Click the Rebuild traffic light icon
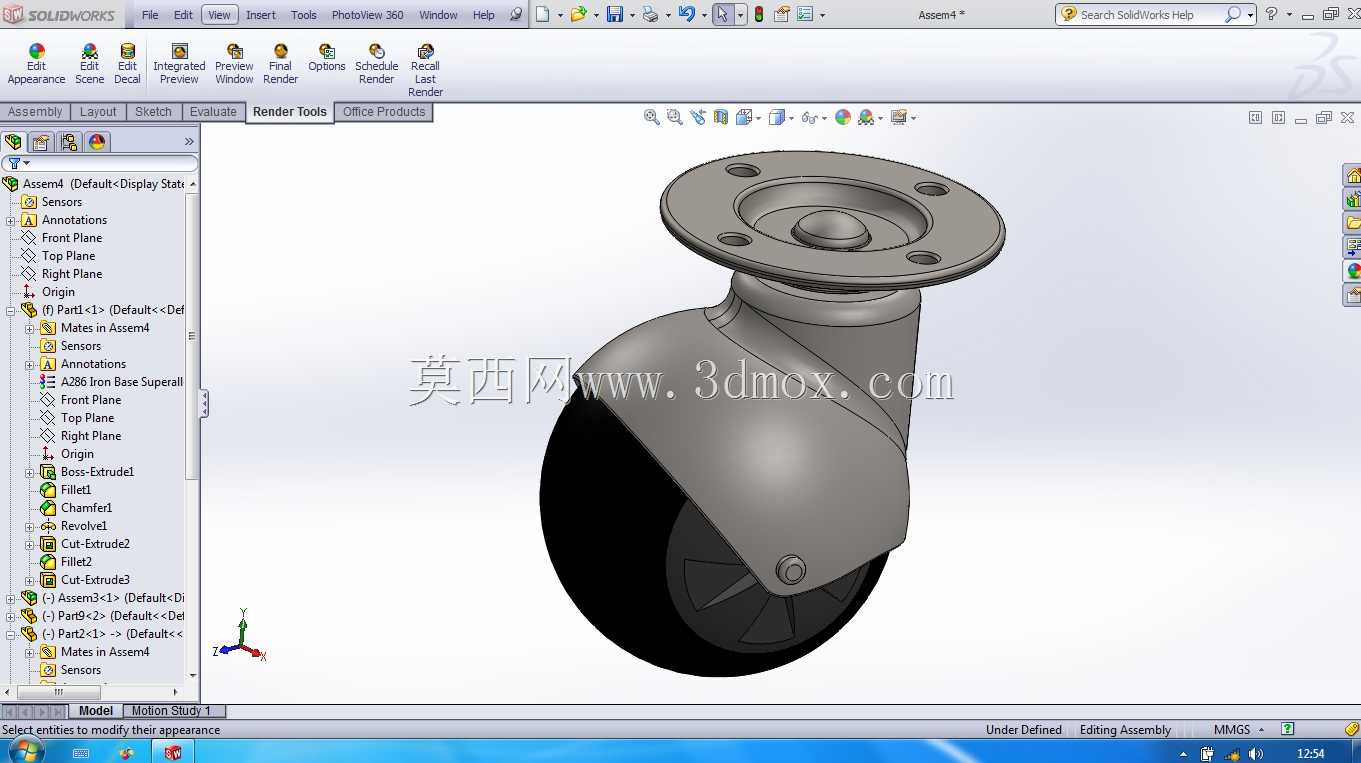 pyautogui.click(x=759, y=14)
